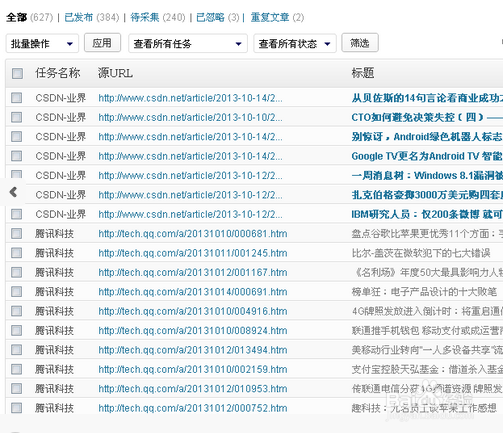Check the box for 010953.htm row
Screen dimensions: 503x433
click(16, 388)
